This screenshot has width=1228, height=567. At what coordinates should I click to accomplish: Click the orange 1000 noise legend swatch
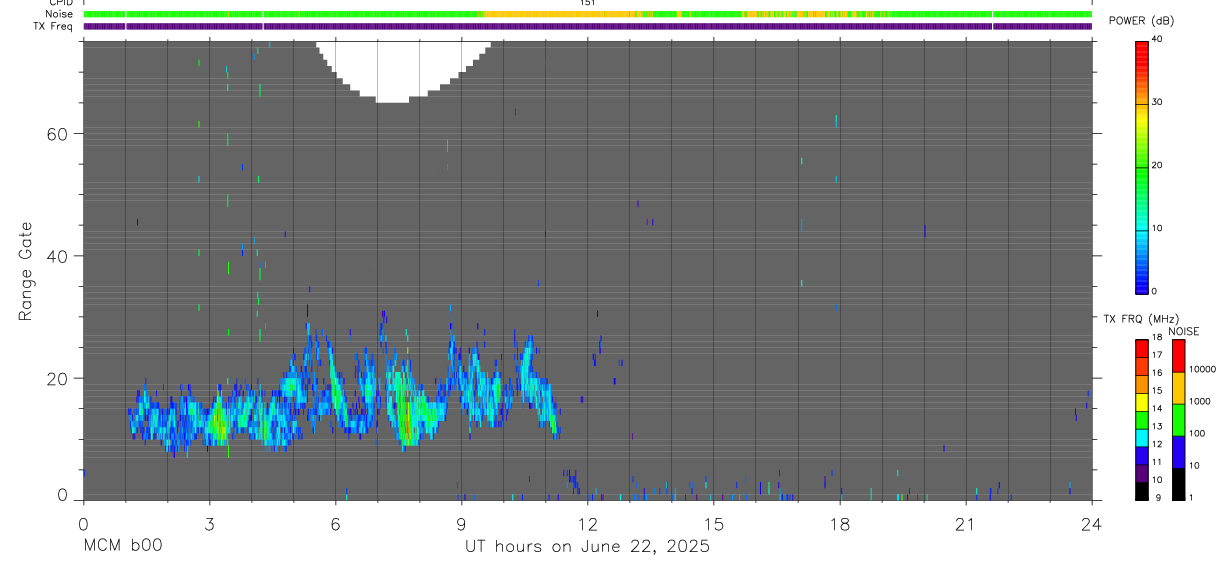pyautogui.click(x=1178, y=388)
